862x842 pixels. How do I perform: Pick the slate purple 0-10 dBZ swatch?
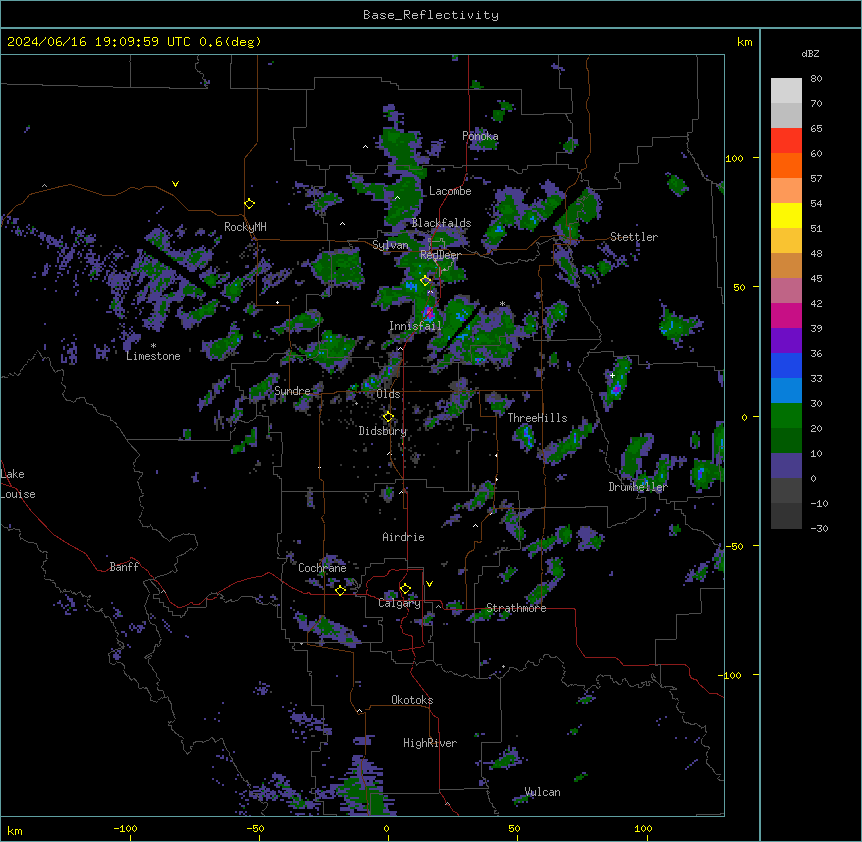(786, 466)
